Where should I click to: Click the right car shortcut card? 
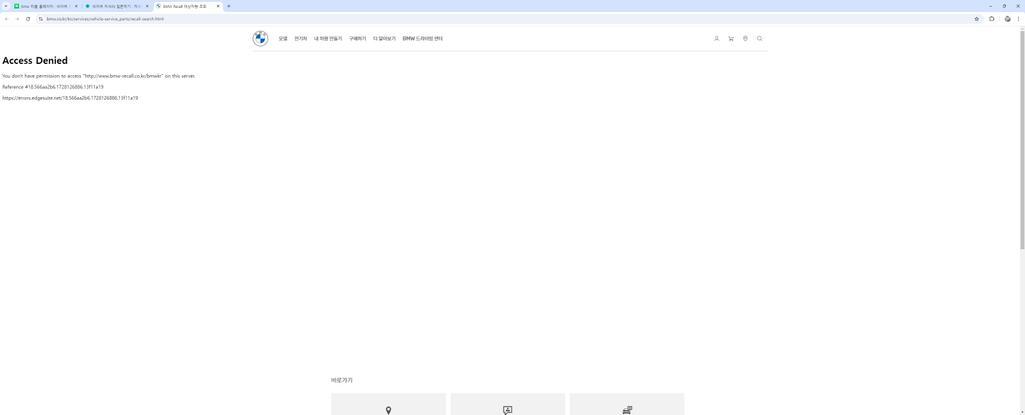pos(627,404)
